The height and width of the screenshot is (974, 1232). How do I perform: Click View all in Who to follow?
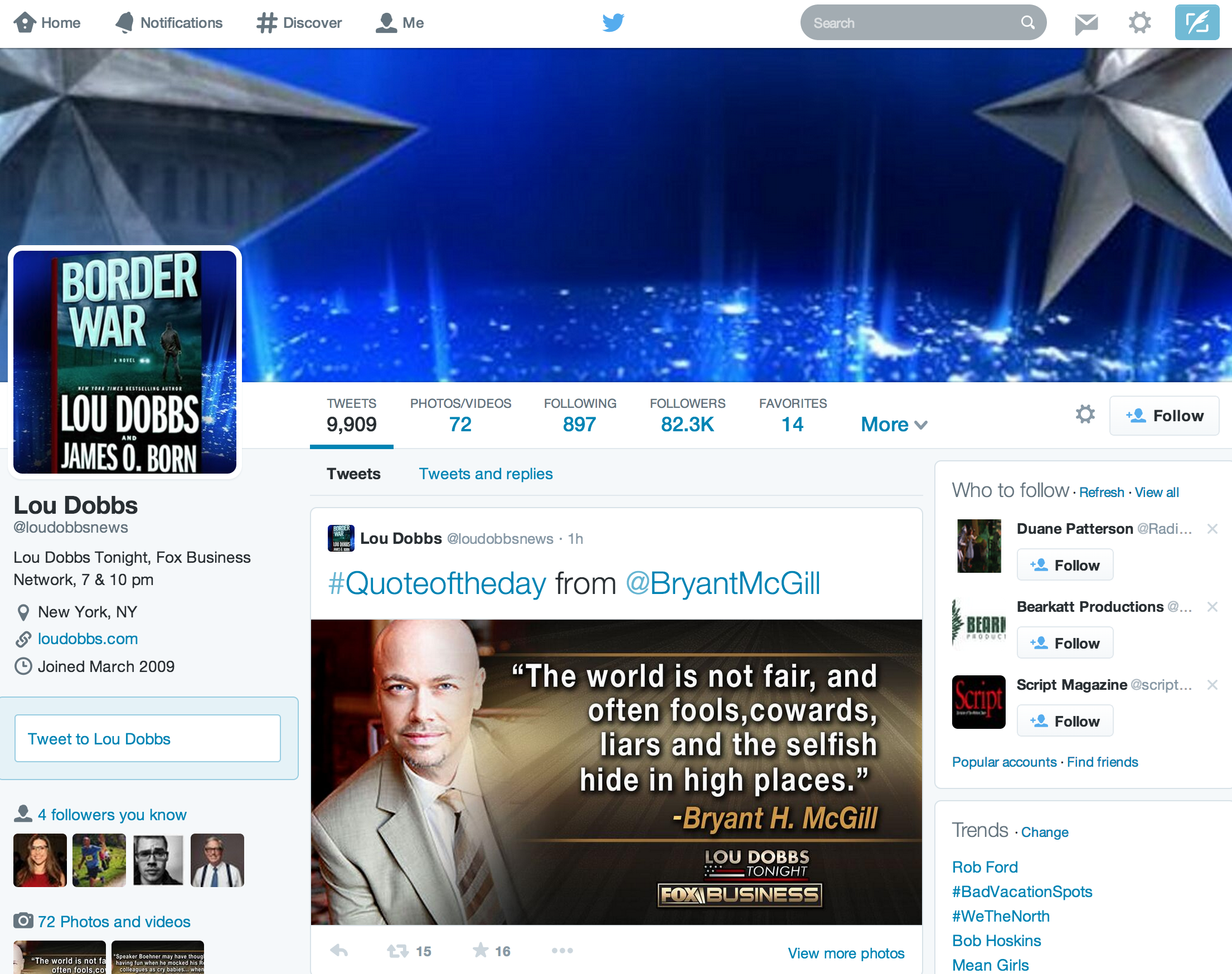click(1156, 492)
